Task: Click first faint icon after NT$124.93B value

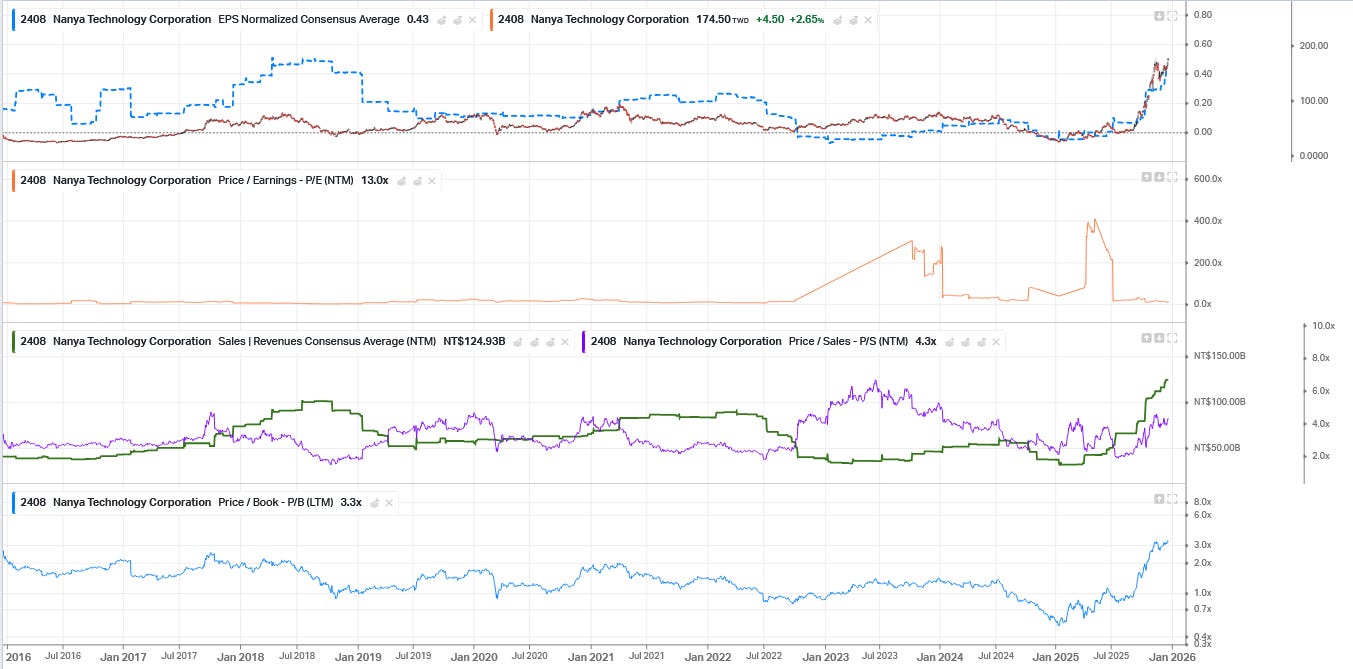Action: coord(519,341)
